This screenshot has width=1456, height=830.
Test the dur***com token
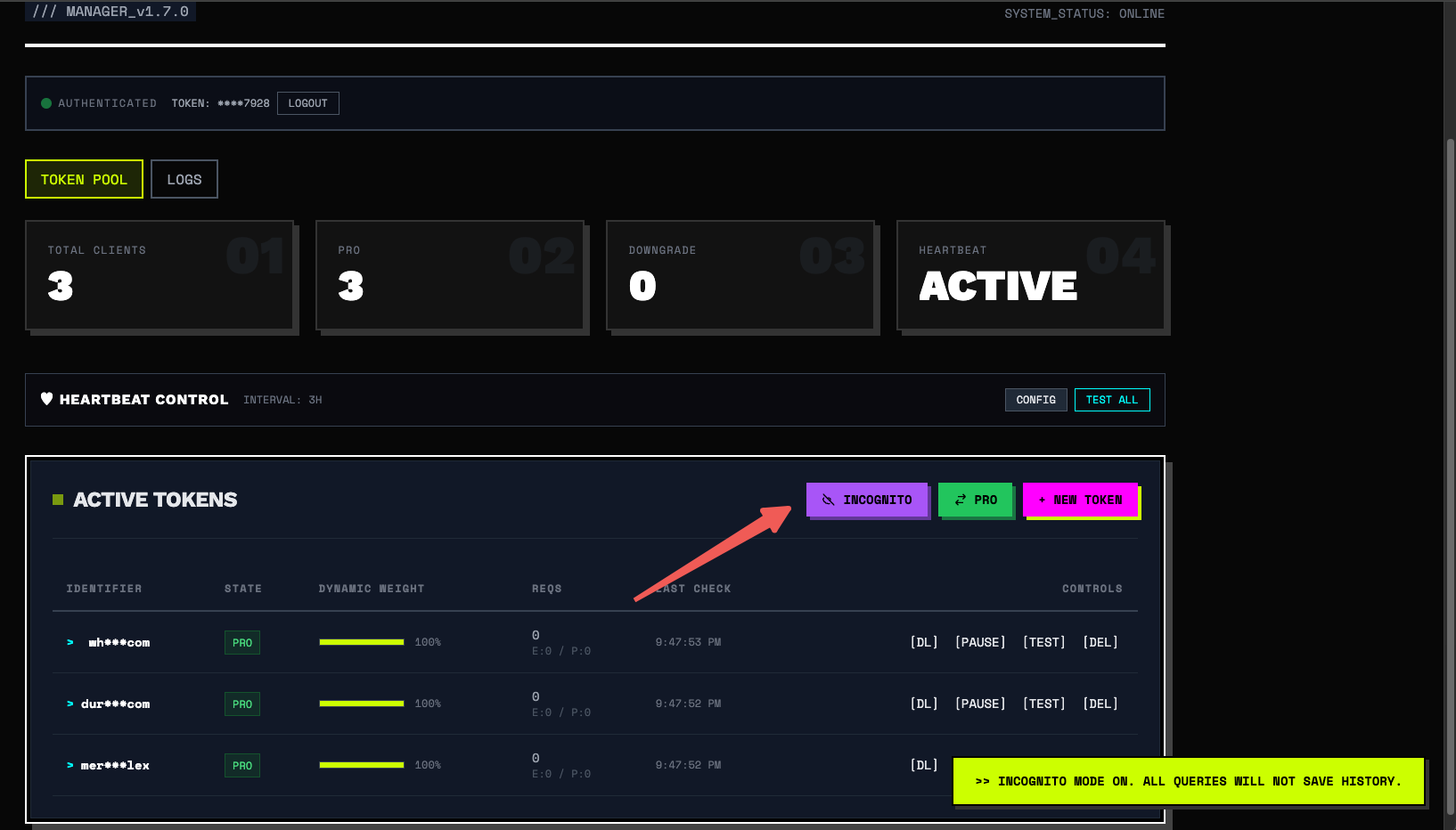1044,704
